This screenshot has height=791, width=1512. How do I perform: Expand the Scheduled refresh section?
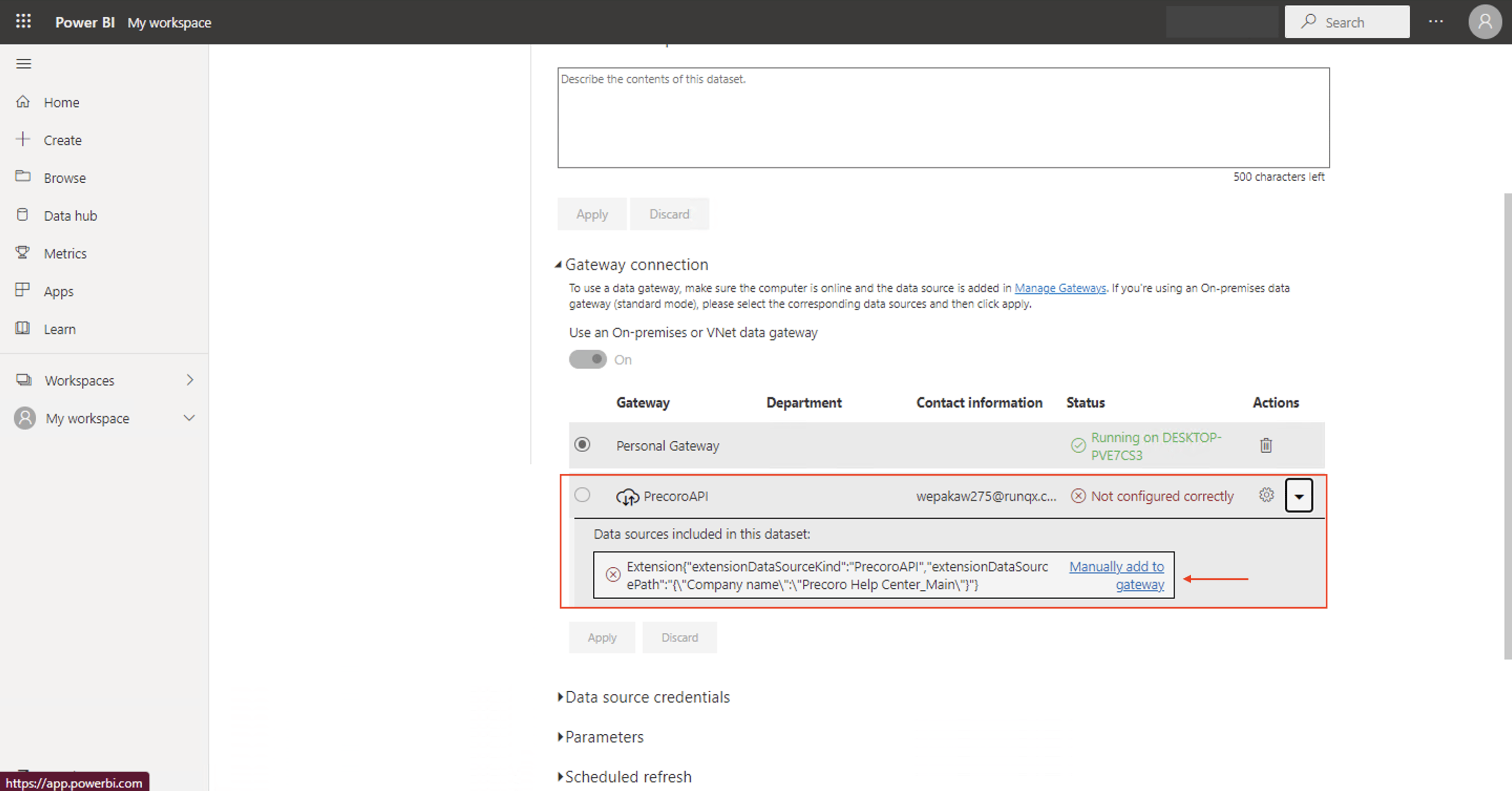561,777
